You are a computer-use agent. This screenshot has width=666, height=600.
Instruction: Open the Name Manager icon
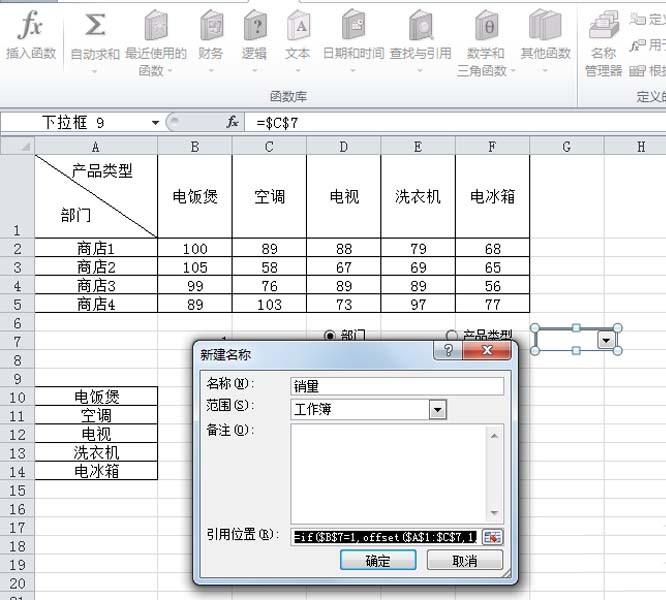coord(603,27)
